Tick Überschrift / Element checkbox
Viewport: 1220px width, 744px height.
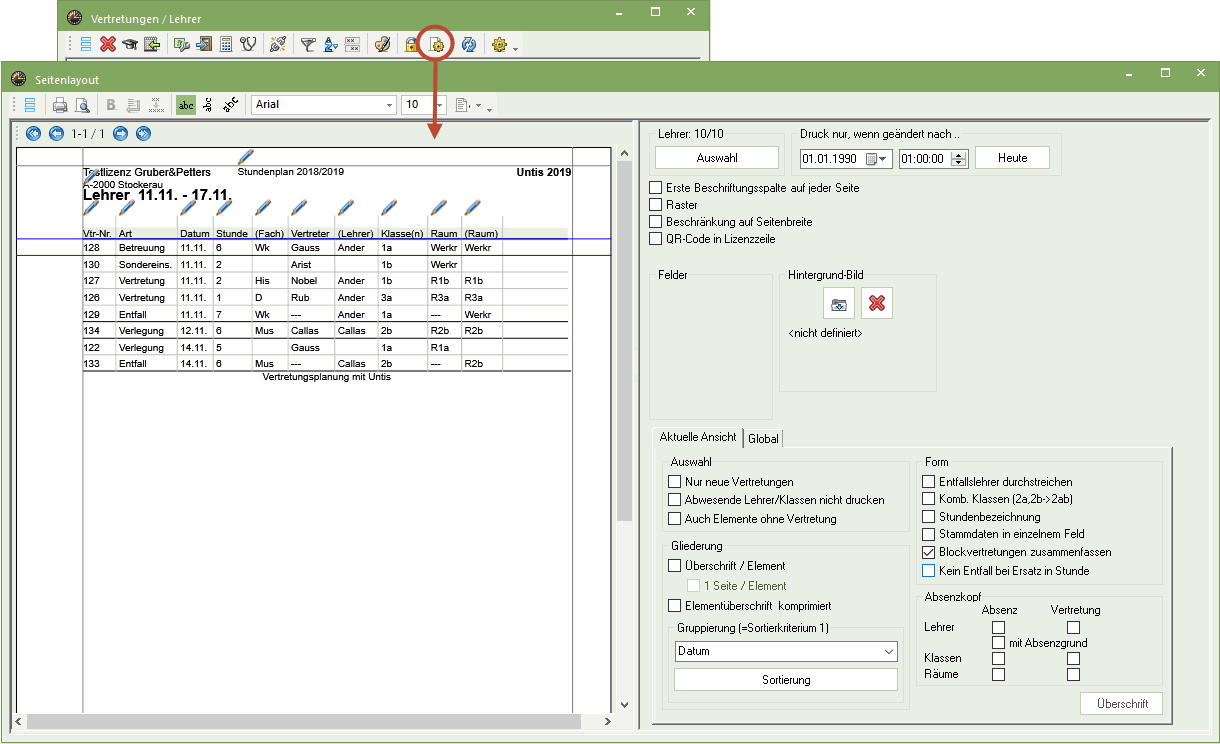click(675, 566)
